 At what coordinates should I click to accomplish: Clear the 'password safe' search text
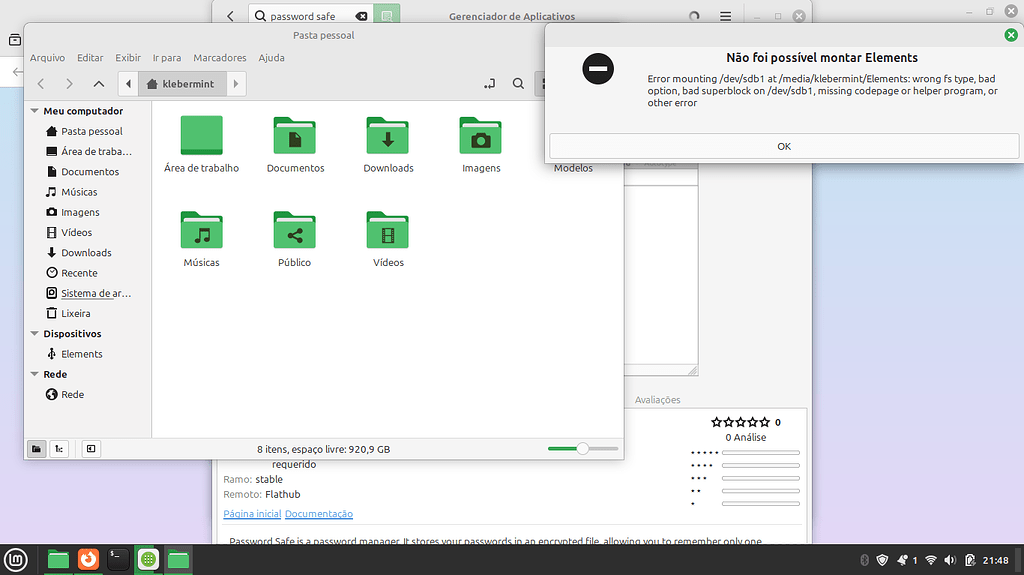361,16
